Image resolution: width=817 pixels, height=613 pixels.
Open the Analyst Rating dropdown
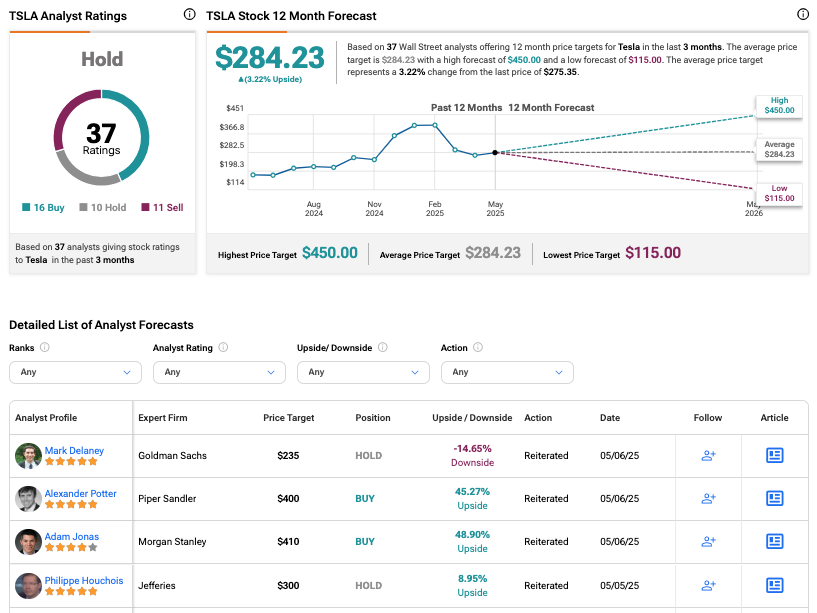click(219, 372)
